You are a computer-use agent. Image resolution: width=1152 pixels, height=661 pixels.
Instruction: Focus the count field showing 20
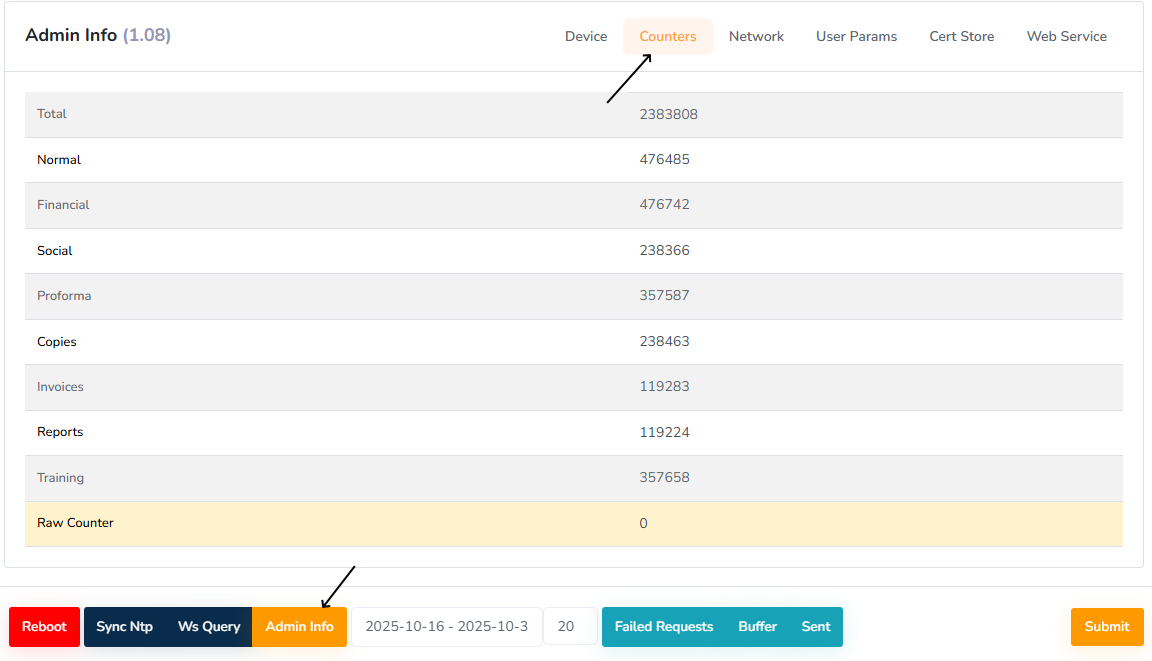pyautogui.click(x=569, y=627)
